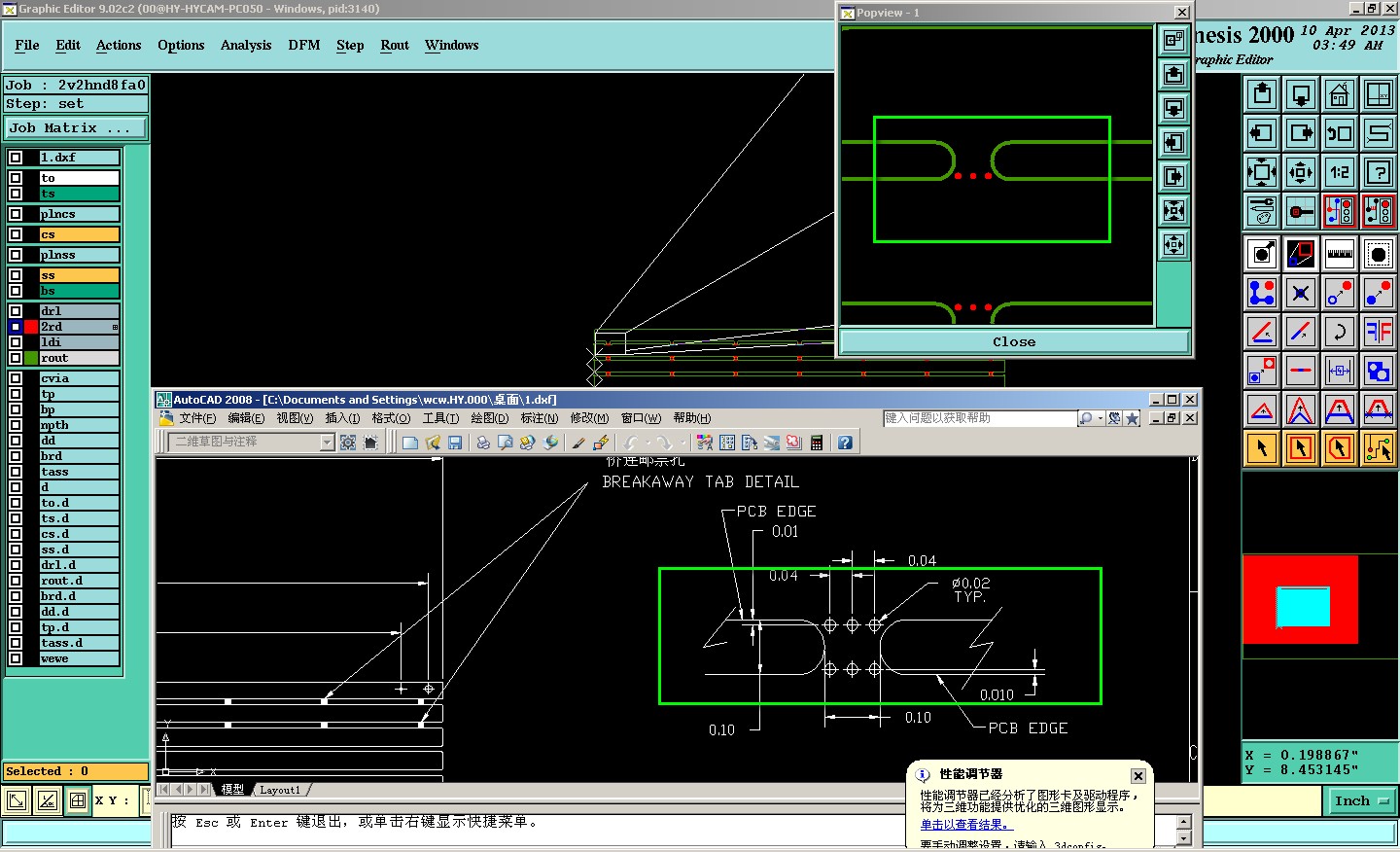Viewport: 1400px width, 852px height.
Task: Open the Analysis menu
Action: (246, 45)
